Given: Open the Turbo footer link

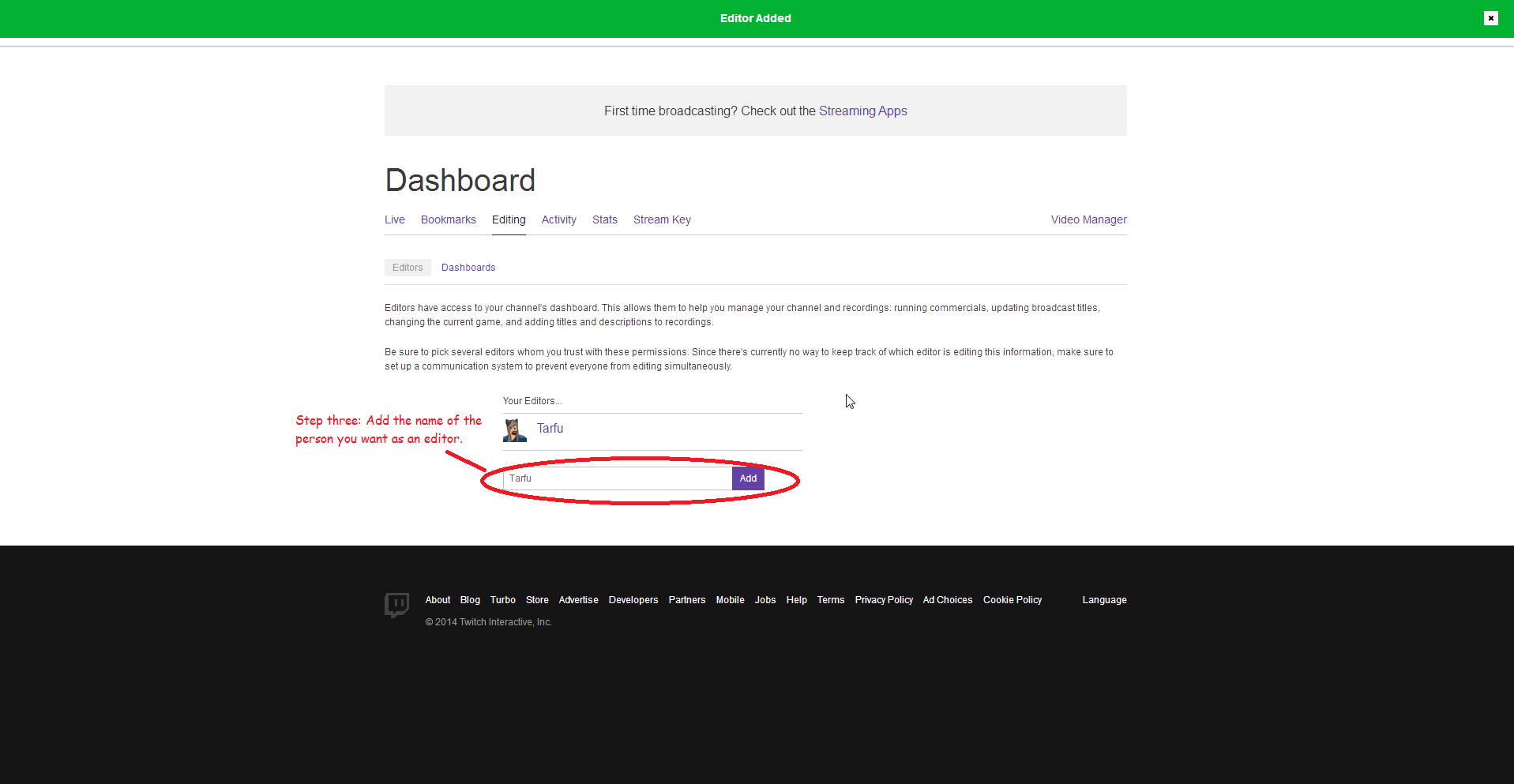Looking at the screenshot, I should [x=502, y=600].
